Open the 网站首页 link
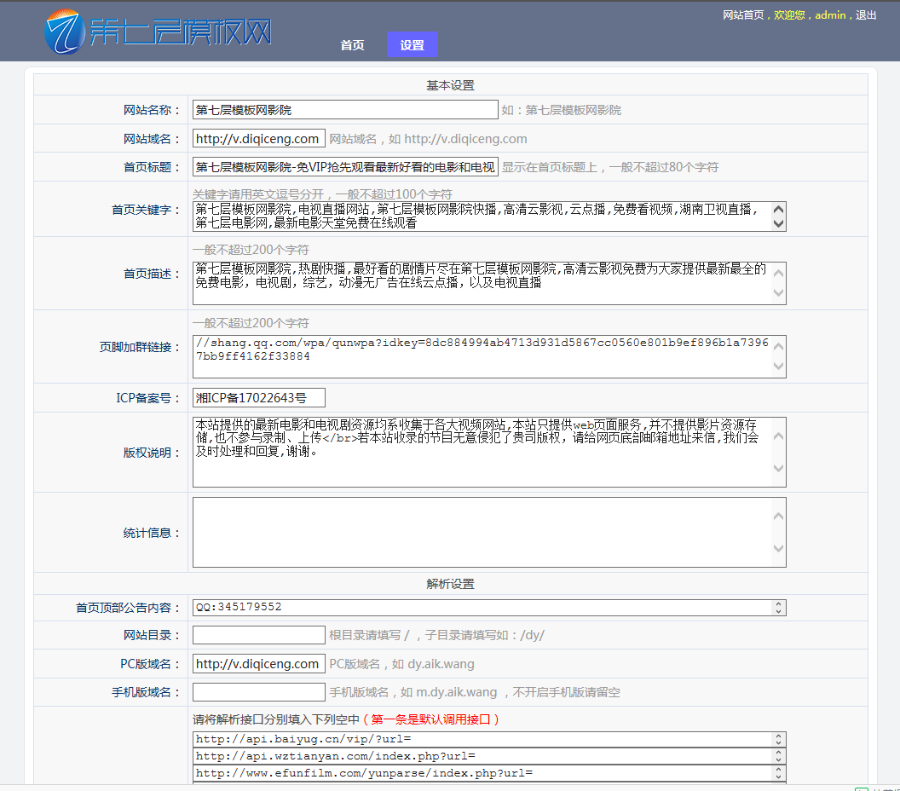The height and width of the screenshot is (791, 900). tap(743, 15)
